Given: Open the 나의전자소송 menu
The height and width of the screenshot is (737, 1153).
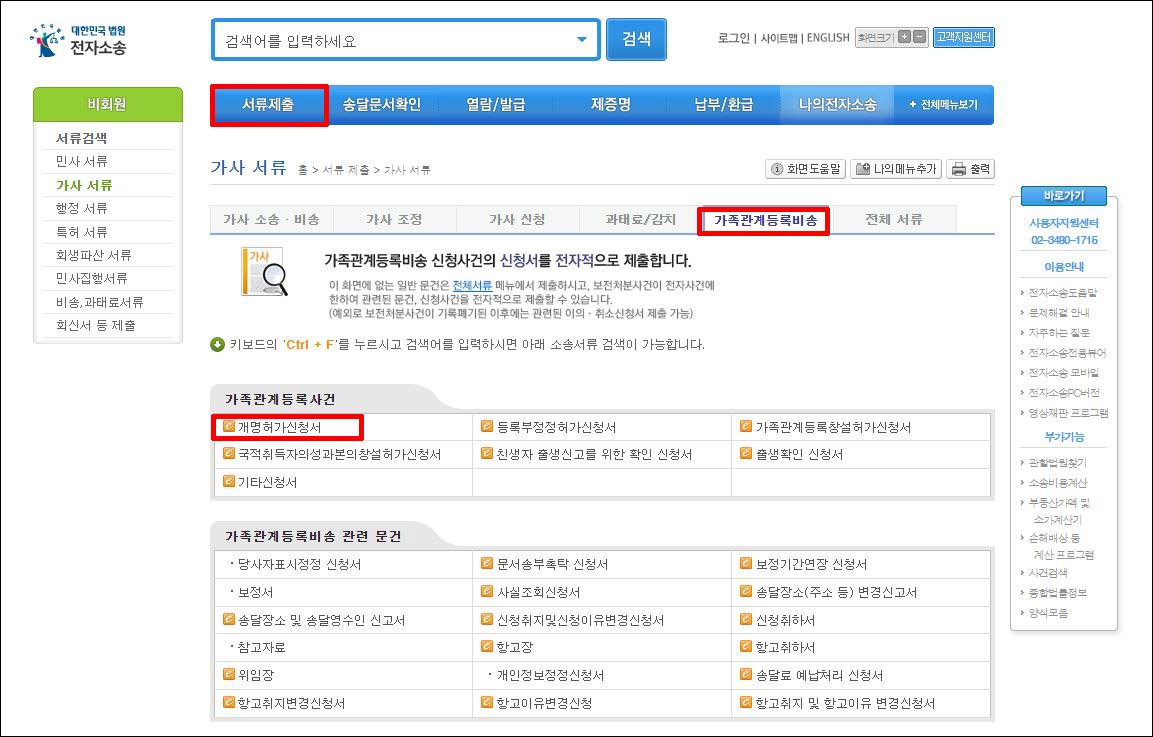Looking at the screenshot, I should pos(838,104).
